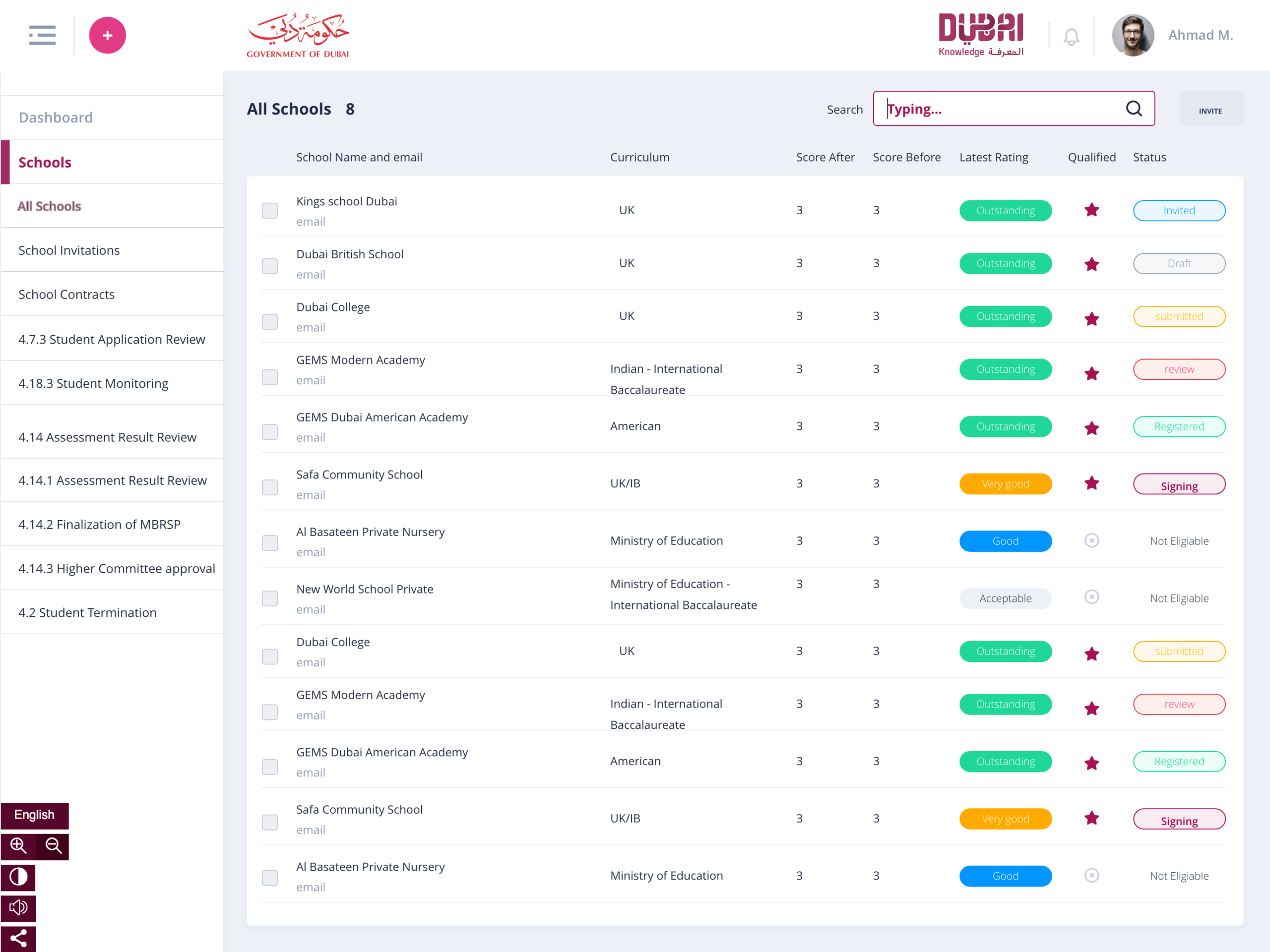This screenshot has height=952, width=1270.
Task: Expand the Schools sidebar section
Action: [x=45, y=163]
